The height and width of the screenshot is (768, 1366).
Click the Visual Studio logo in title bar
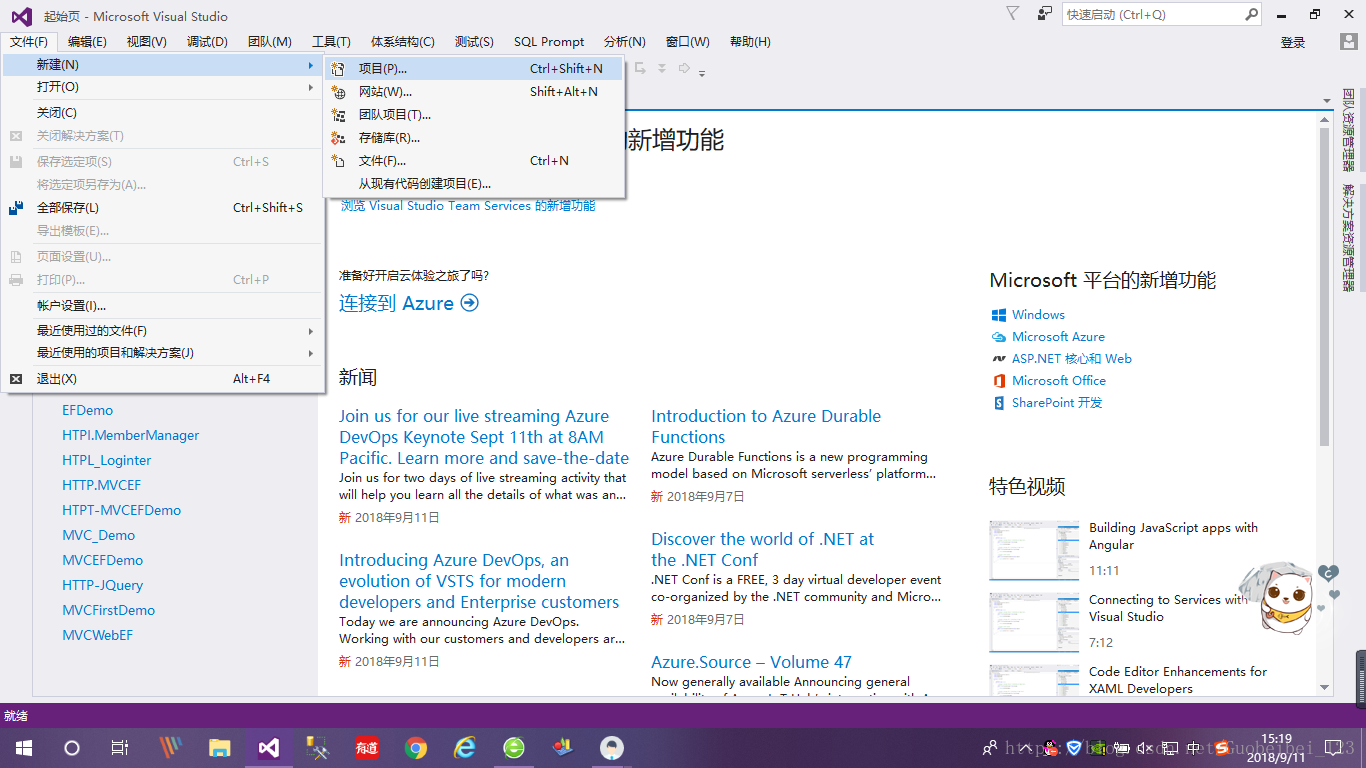click(21, 16)
